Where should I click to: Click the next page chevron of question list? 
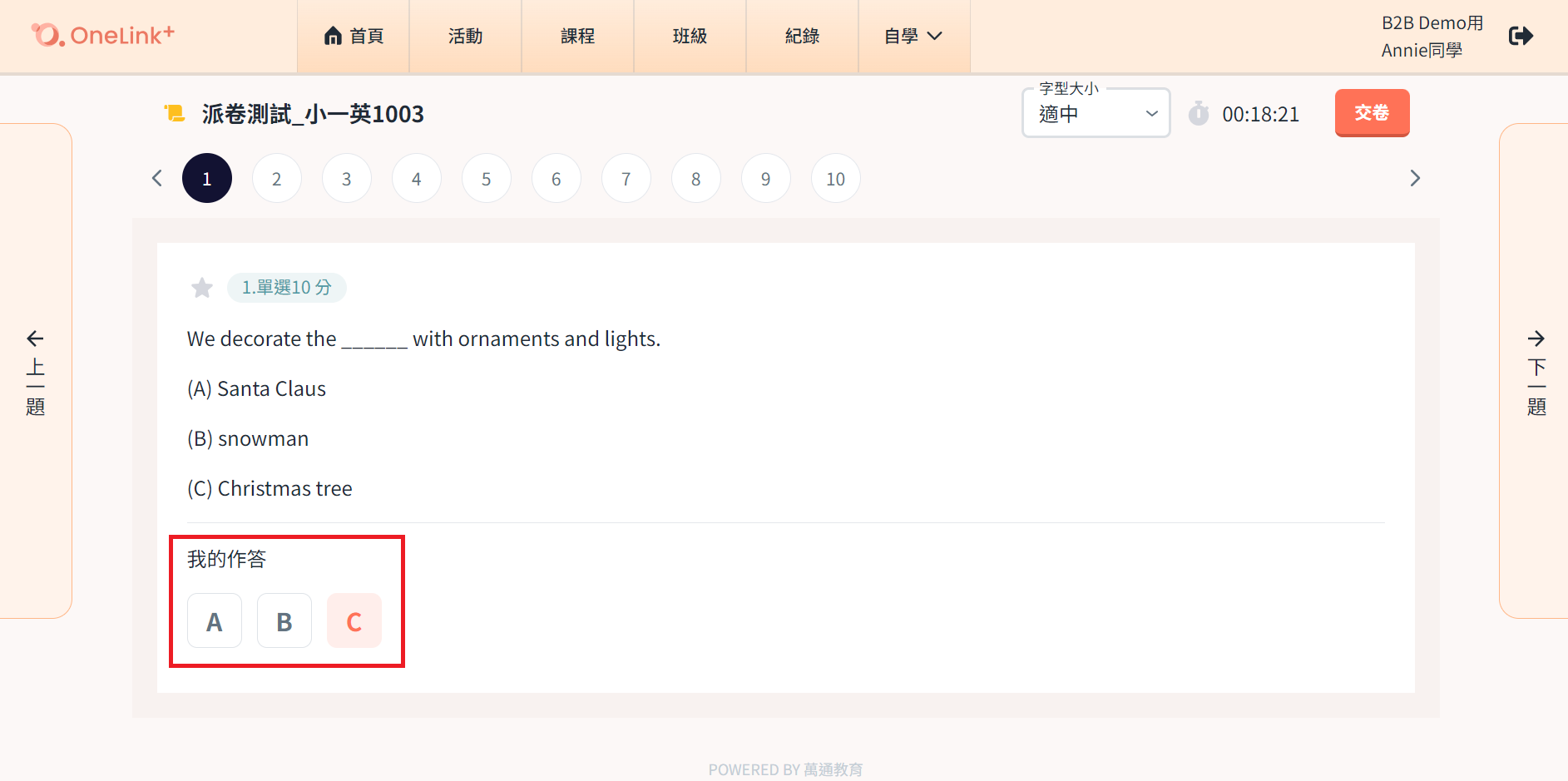[1415, 178]
